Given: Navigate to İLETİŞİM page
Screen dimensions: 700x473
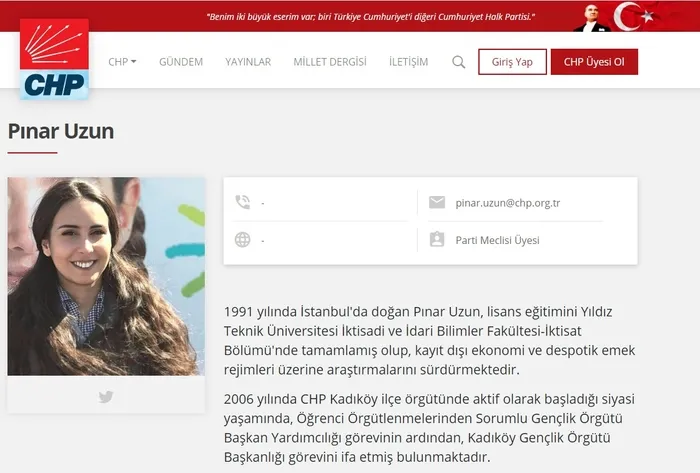Looking at the screenshot, I should click(x=408, y=62).
